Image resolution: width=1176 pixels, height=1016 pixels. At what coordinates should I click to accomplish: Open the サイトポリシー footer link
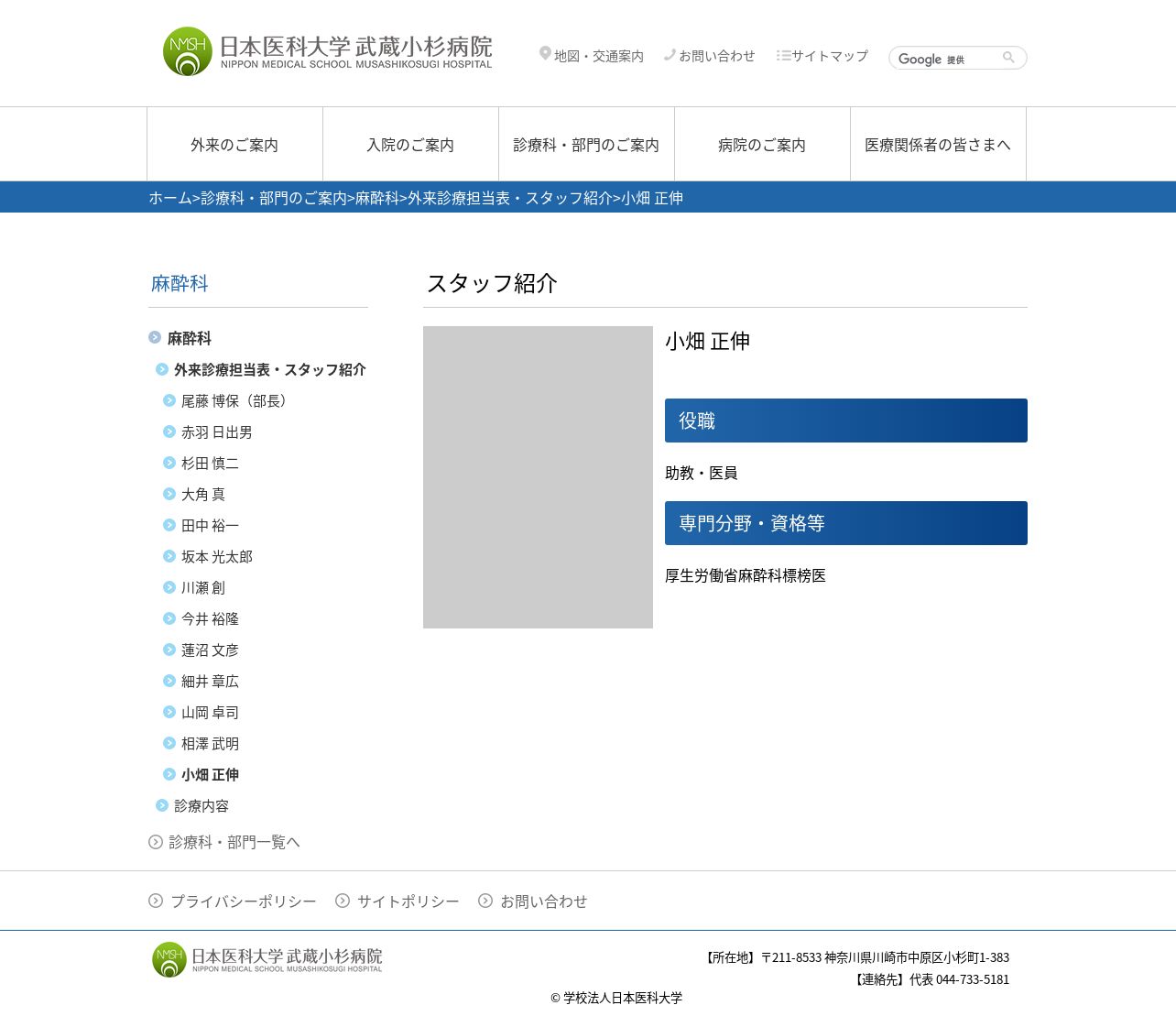(408, 901)
